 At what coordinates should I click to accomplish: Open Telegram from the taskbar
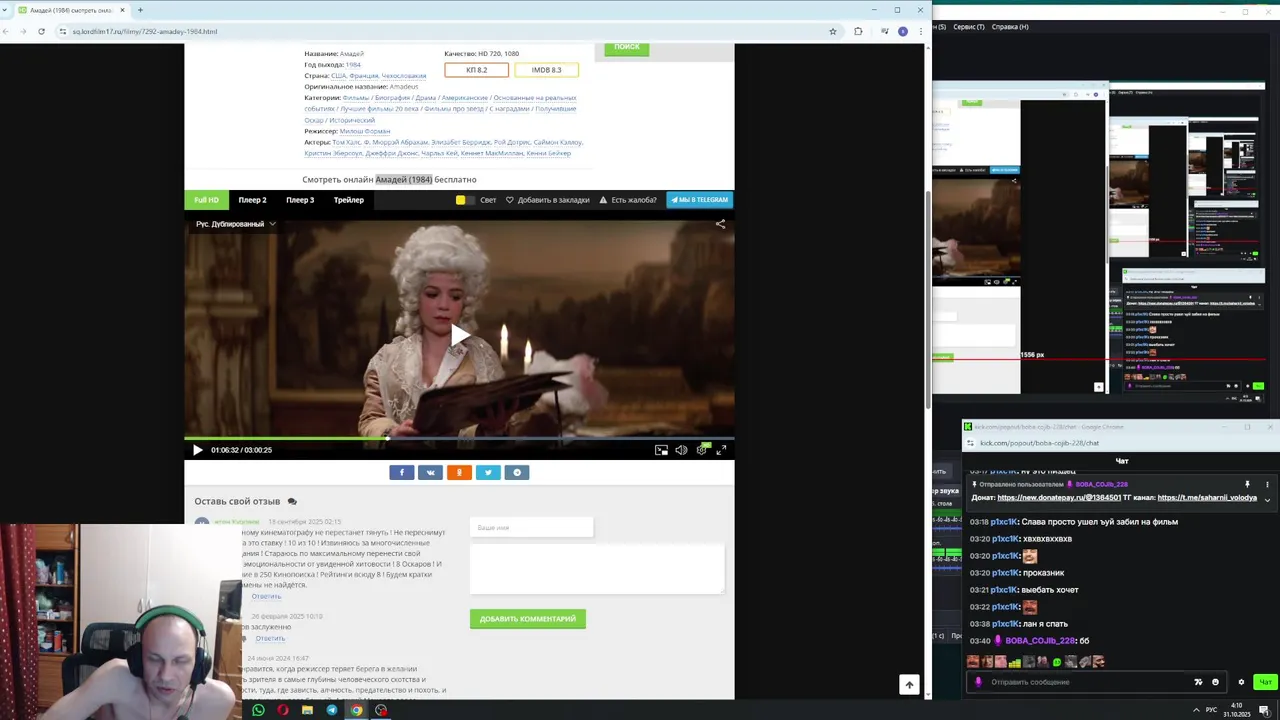click(332, 710)
